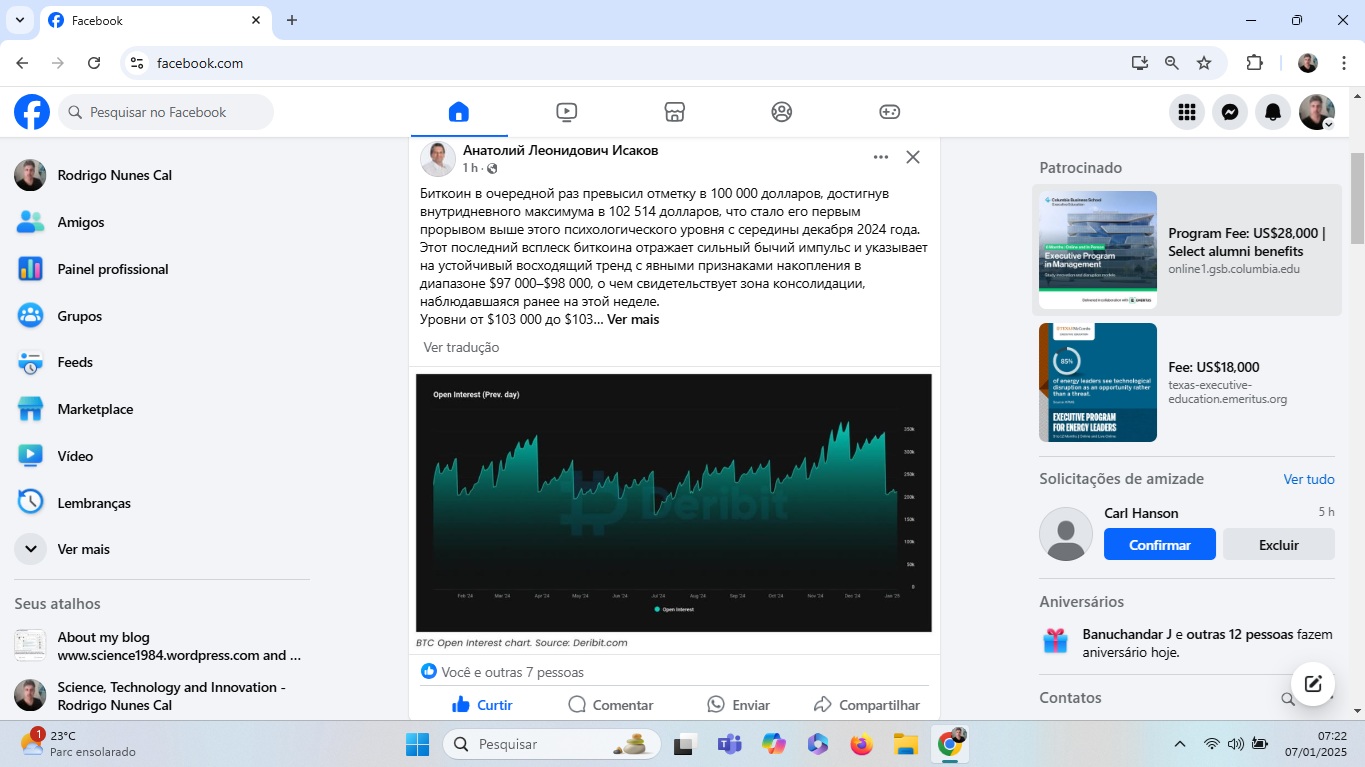Viewport: 1365px width, 767px height.
Task: Confirm Carl Hanson's friend request
Action: 1160,545
